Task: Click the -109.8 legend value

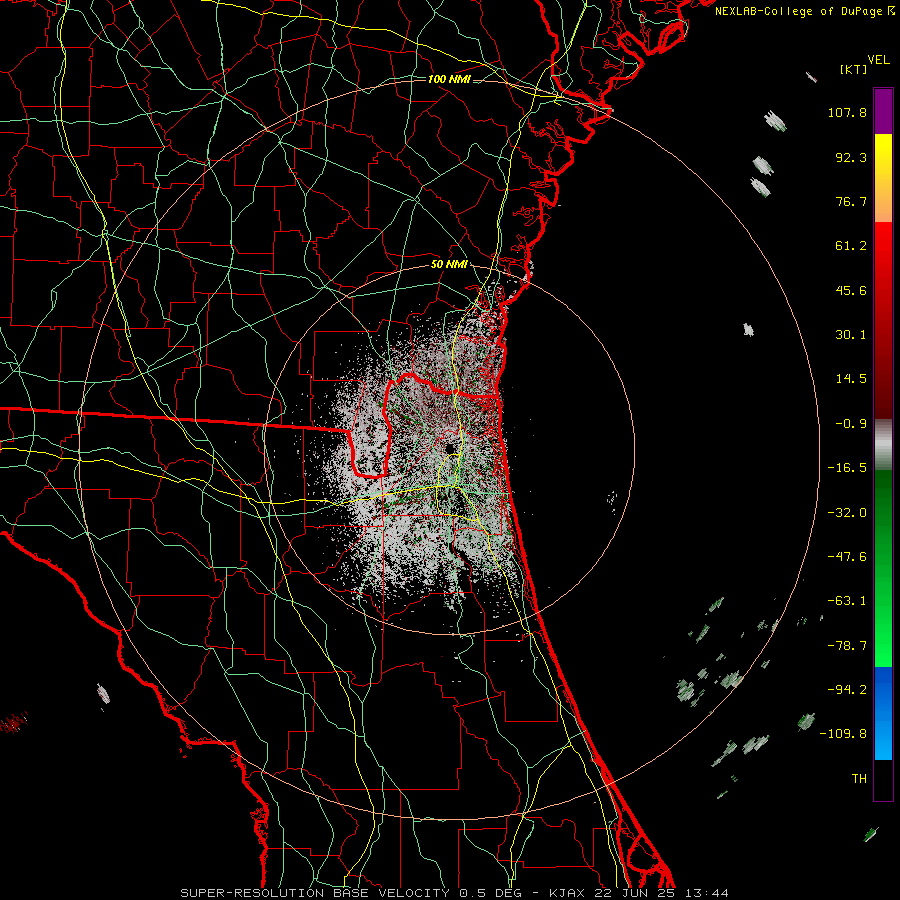Action: 844,734
